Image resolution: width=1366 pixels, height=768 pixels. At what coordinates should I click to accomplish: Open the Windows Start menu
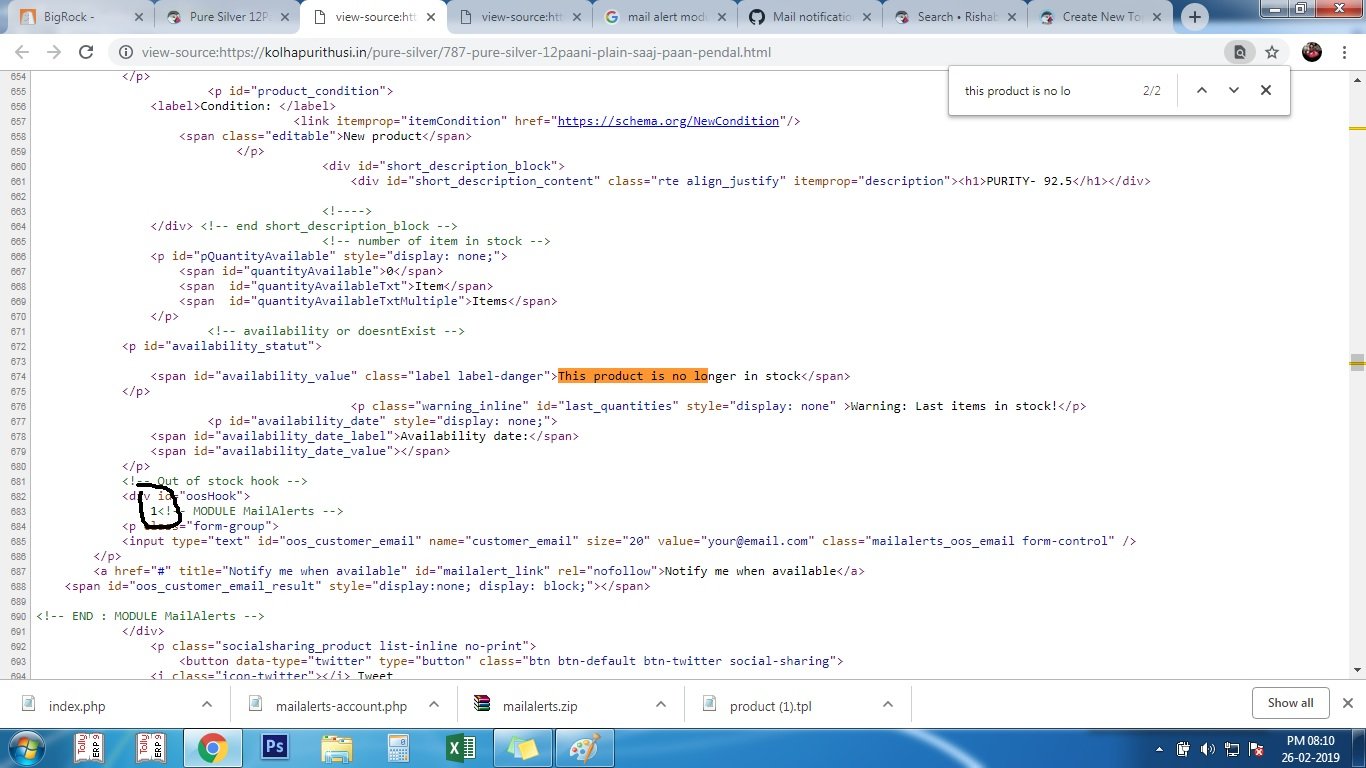[27, 748]
